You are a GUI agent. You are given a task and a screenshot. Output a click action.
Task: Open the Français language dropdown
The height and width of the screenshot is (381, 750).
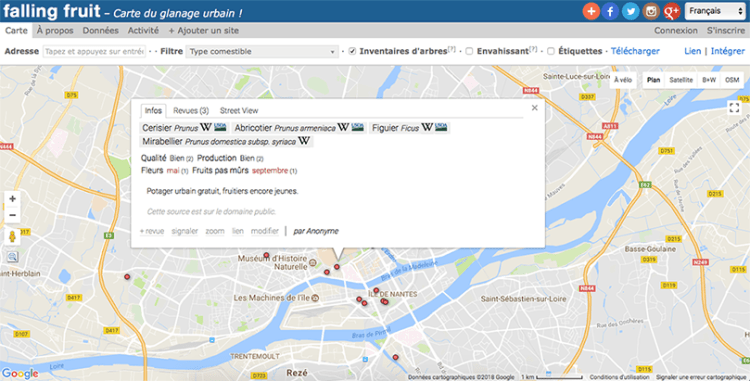(715, 11)
